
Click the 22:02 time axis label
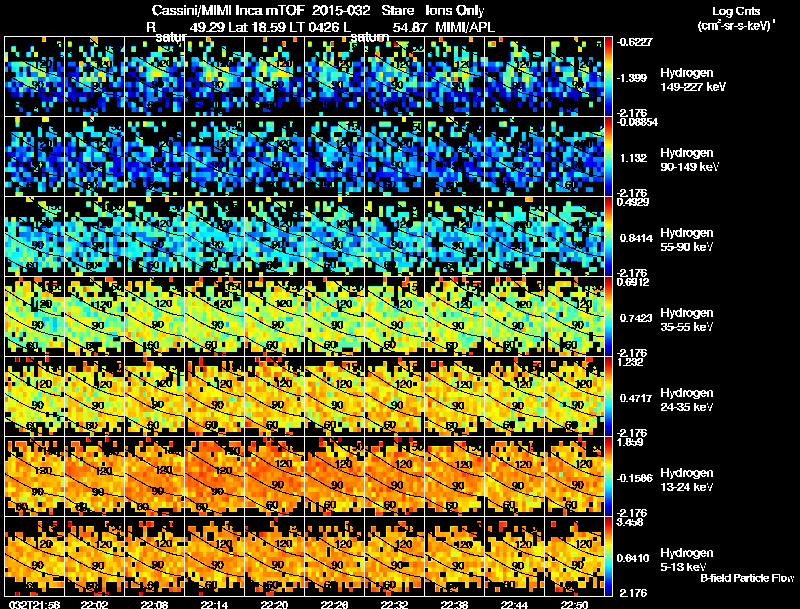tap(95, 604)
